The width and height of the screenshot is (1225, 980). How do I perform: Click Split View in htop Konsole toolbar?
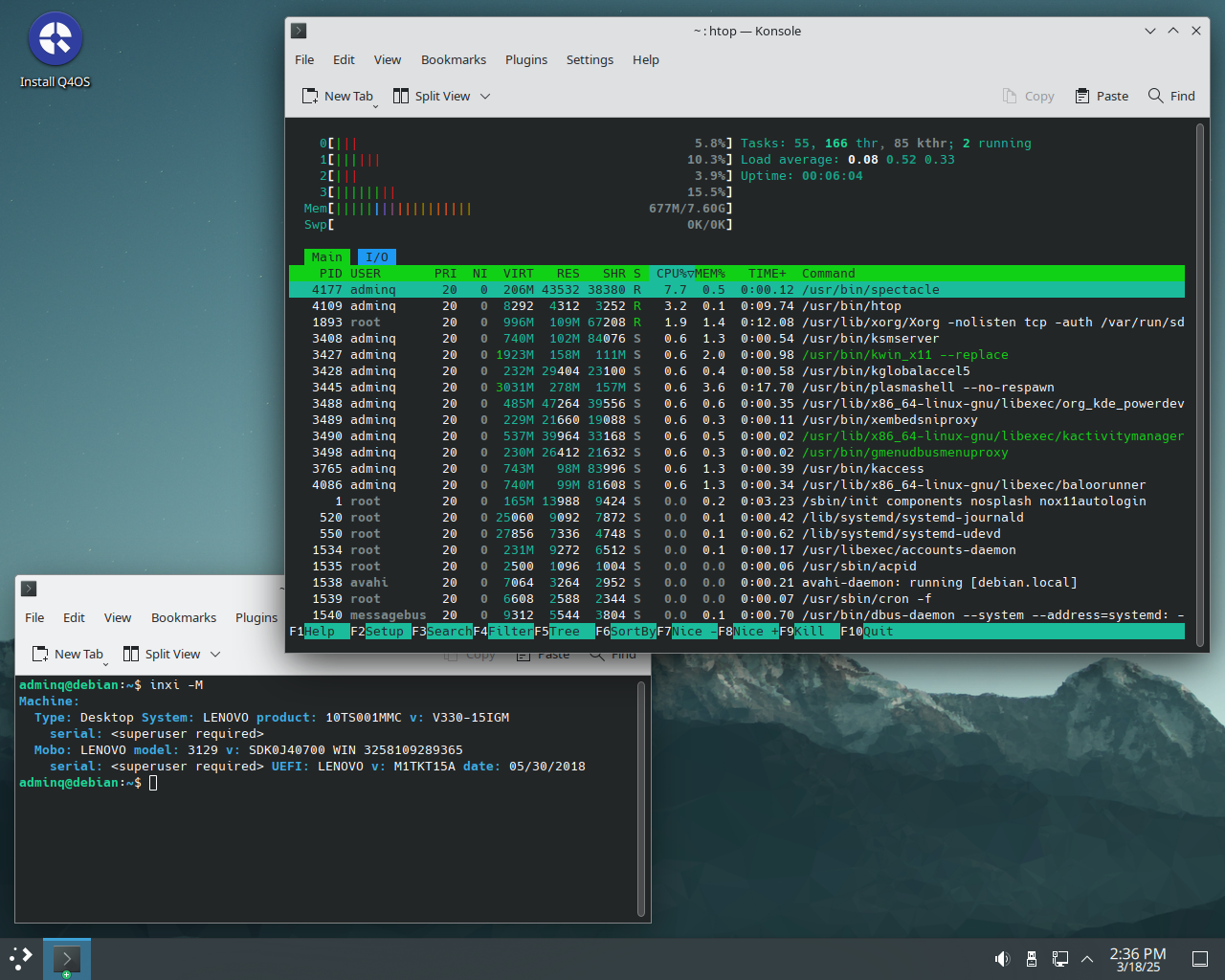click(x=432, y=96)
